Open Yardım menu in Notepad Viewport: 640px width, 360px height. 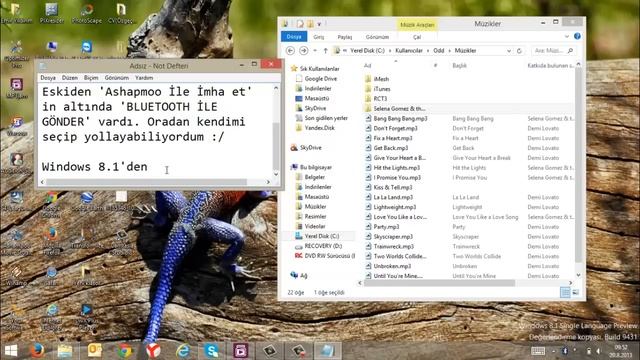(x=144, y=78)
